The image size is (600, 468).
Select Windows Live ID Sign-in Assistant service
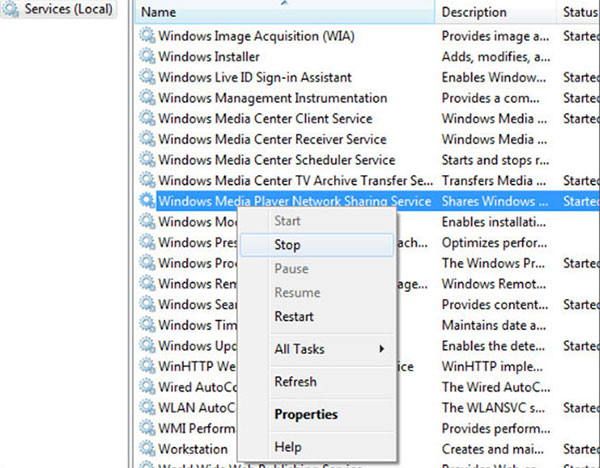tap(255, 77)
